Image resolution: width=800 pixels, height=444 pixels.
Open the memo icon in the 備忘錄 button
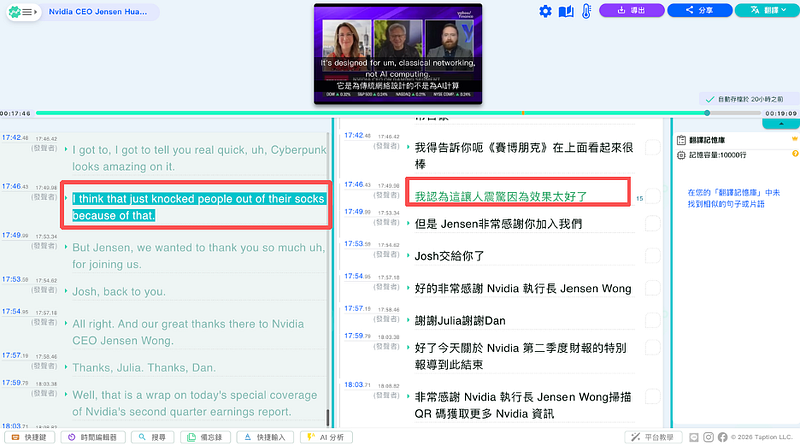click(x=191, y=437)
